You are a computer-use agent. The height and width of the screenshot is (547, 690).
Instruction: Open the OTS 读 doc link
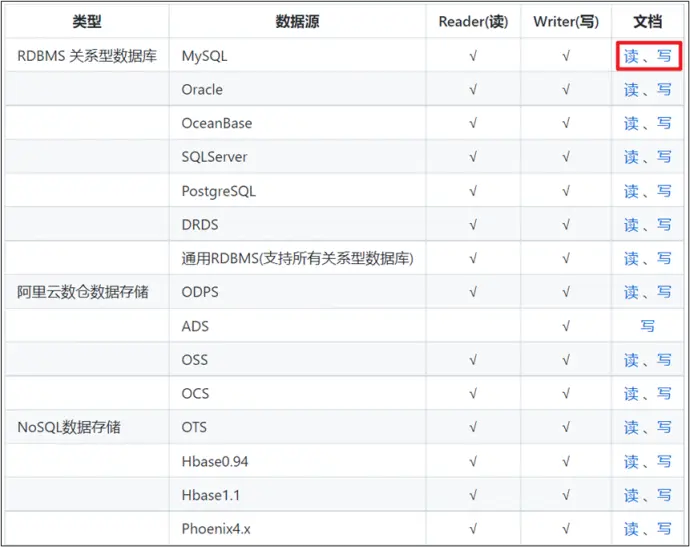point(631,427)
